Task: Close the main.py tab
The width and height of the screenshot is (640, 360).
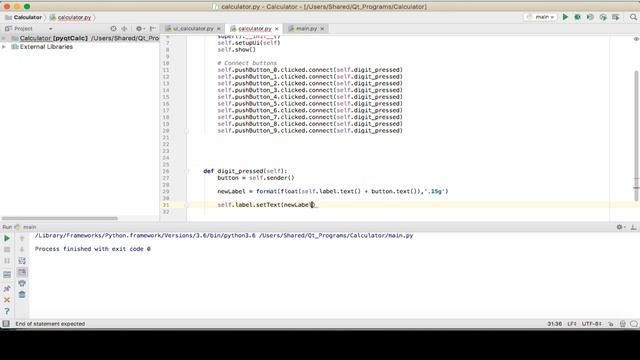Action: pyautogui.click(x=322, y=29)
